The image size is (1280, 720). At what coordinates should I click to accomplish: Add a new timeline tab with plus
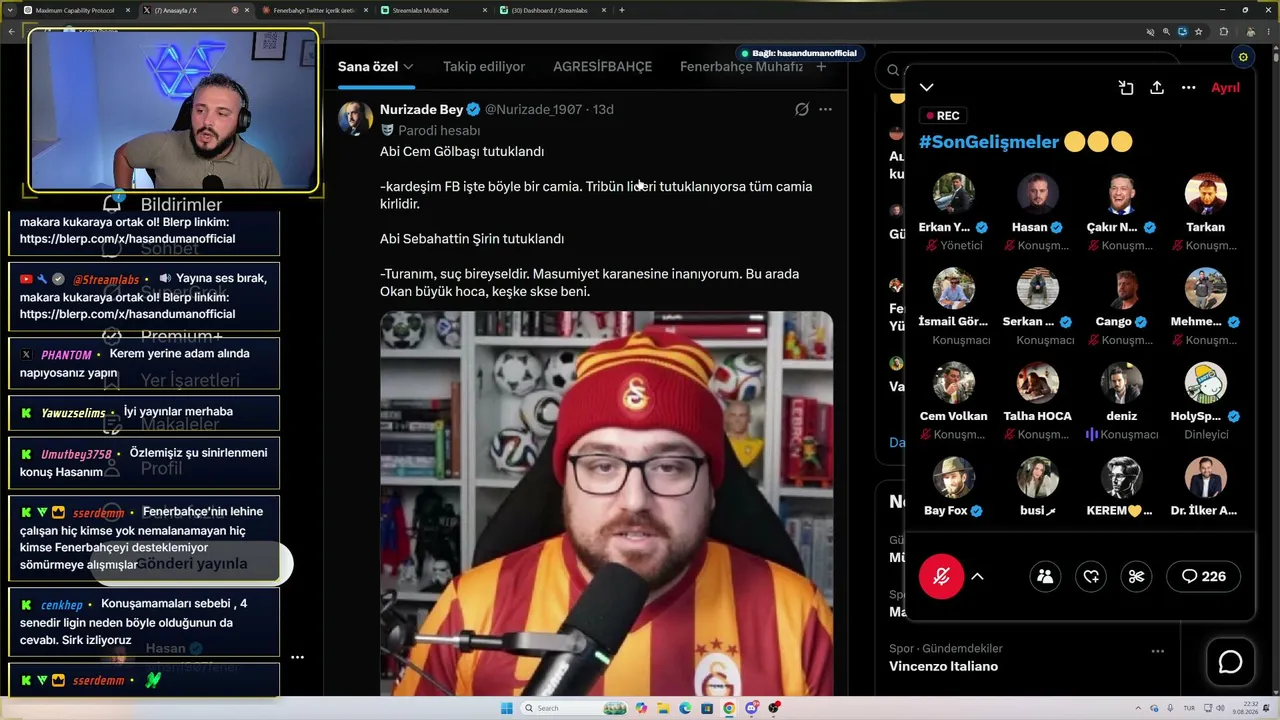coord(821,67)
